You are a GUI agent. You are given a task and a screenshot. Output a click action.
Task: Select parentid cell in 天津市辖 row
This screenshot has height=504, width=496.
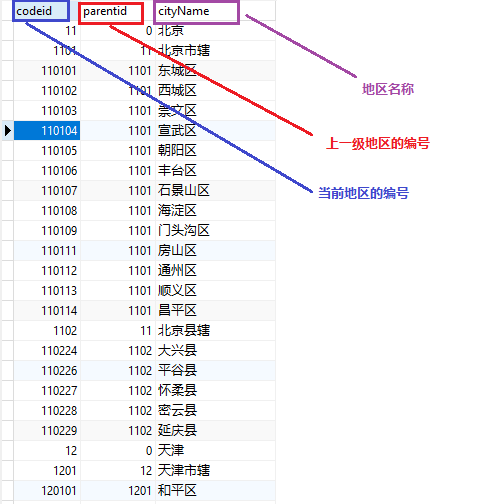pyautogui.click(x=118, y=470)
